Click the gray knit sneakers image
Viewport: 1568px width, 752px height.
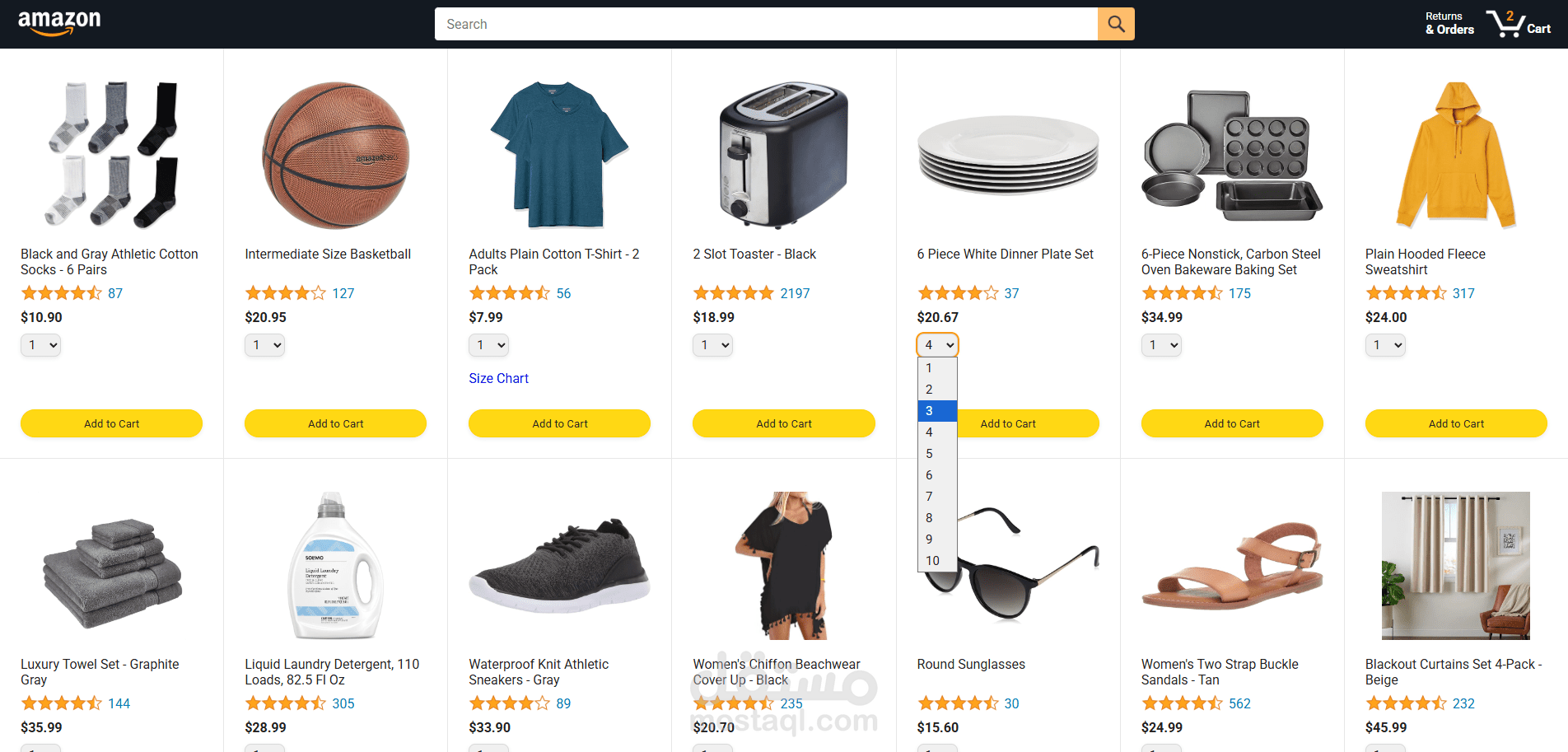(559, 566)
